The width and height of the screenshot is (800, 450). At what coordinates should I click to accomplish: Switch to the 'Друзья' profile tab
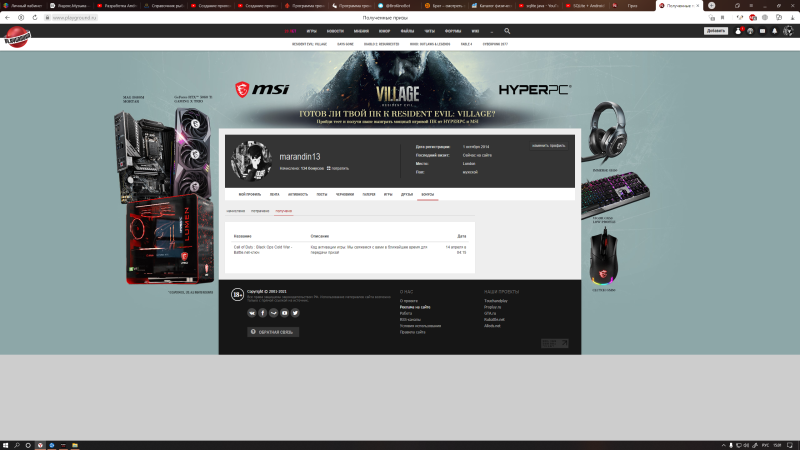coord(407,194)
